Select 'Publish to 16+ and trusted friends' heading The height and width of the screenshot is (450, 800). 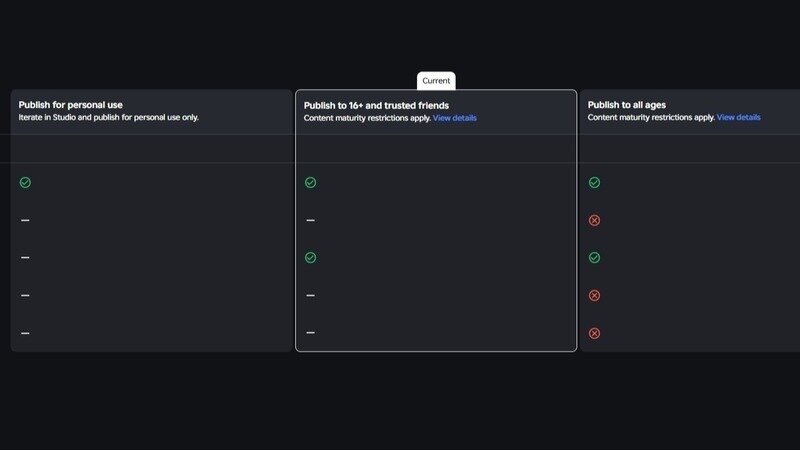[376, 106]
